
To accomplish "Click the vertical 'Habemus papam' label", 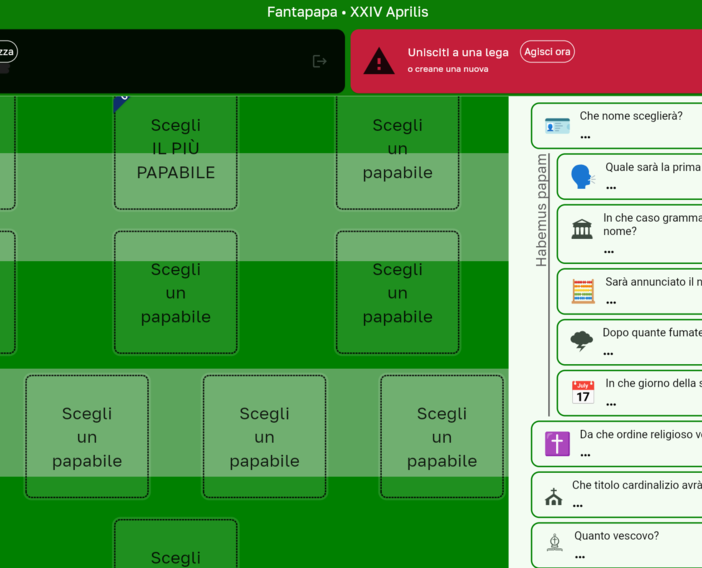I will [x=541, y=210].
